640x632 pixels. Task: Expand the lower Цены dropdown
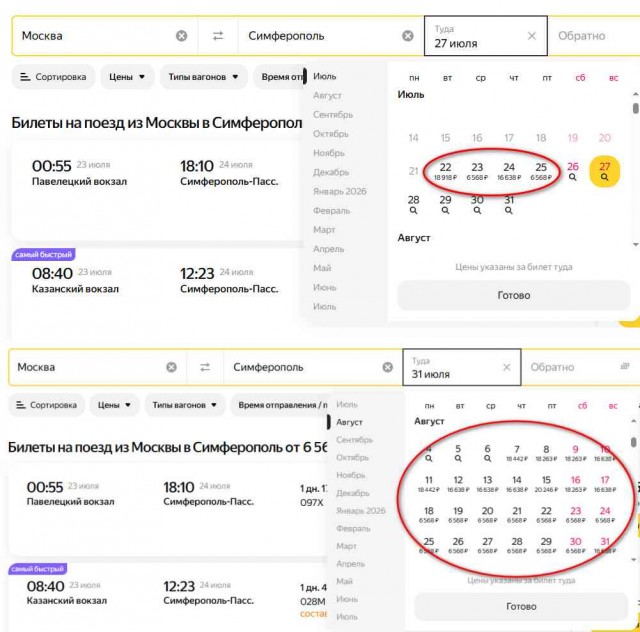[x=114, y=405]
